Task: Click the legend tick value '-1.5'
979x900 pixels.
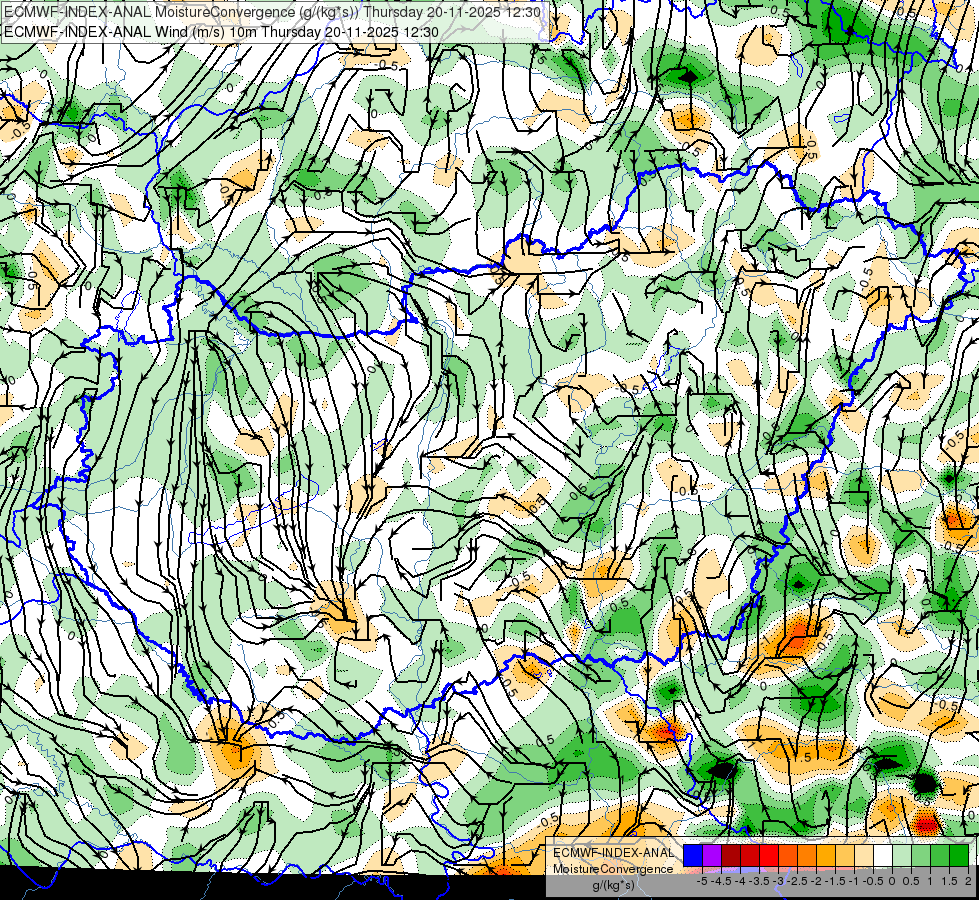Action: pyautogui.click(x=835, y=881)
